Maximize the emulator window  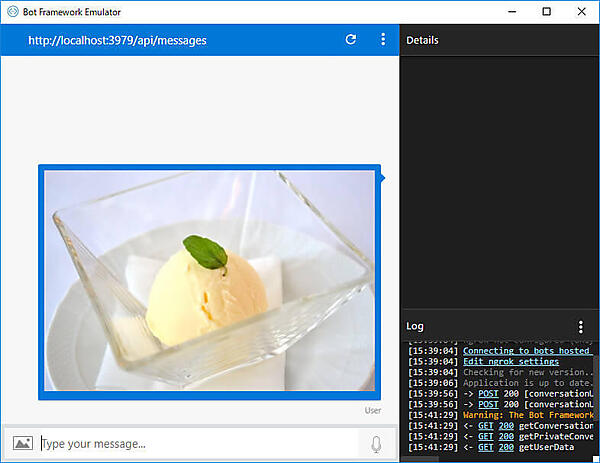tap(546, 11)
